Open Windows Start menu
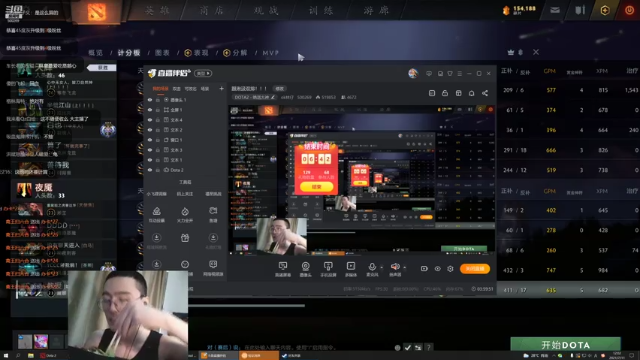 (5, 356)
